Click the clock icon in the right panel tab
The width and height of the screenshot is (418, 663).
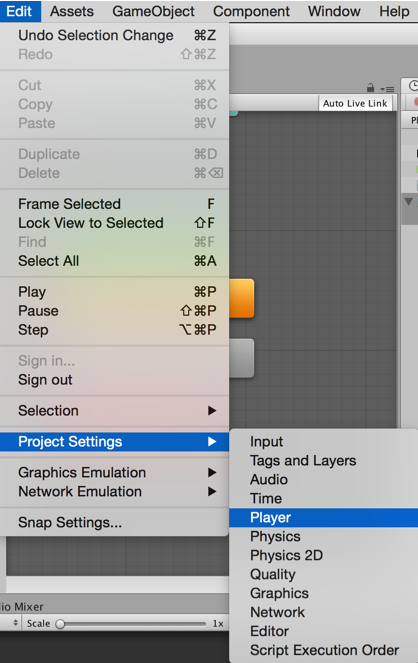pos(413,86)
